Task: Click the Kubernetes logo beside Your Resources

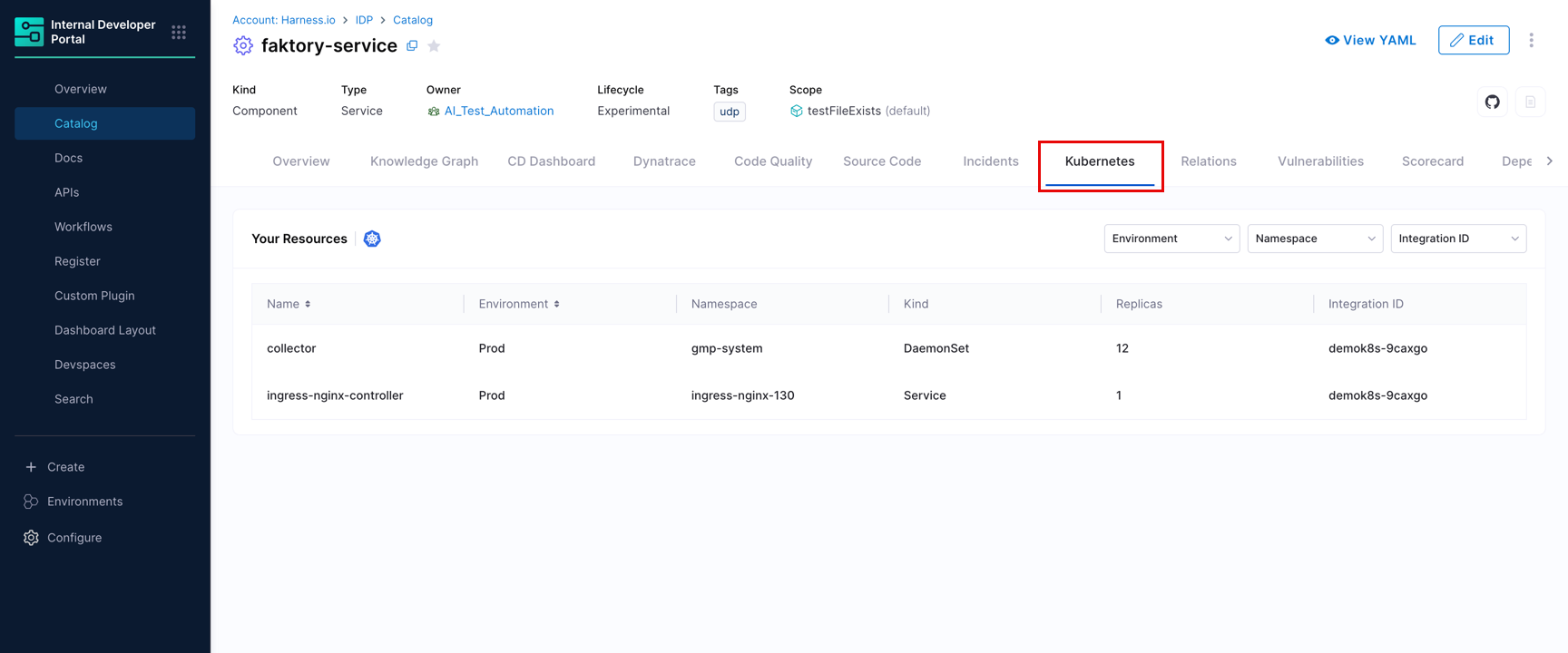Action: click(x=372, y=239)
